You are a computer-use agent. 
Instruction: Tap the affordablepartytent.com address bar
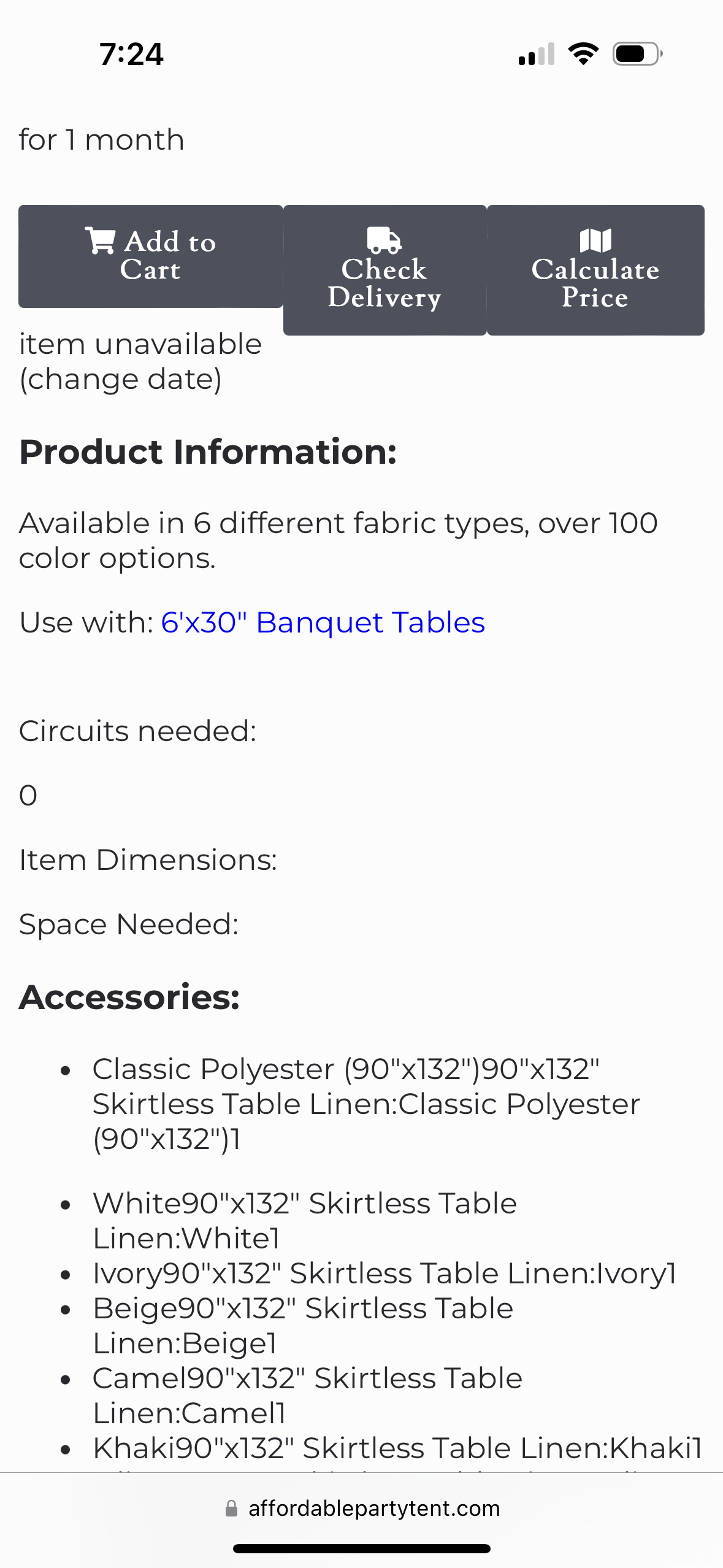pyautogui.click(x=373, y=1508)
